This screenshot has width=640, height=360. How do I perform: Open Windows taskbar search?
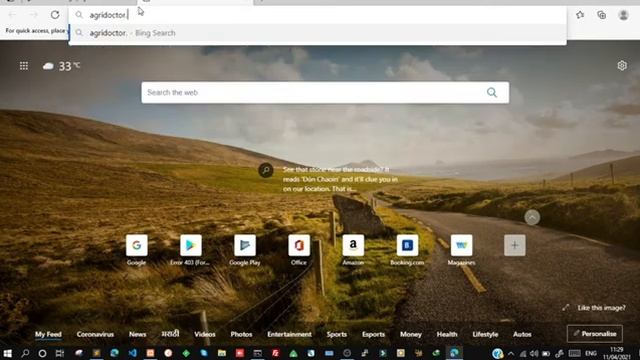click(x=25, y=353)
